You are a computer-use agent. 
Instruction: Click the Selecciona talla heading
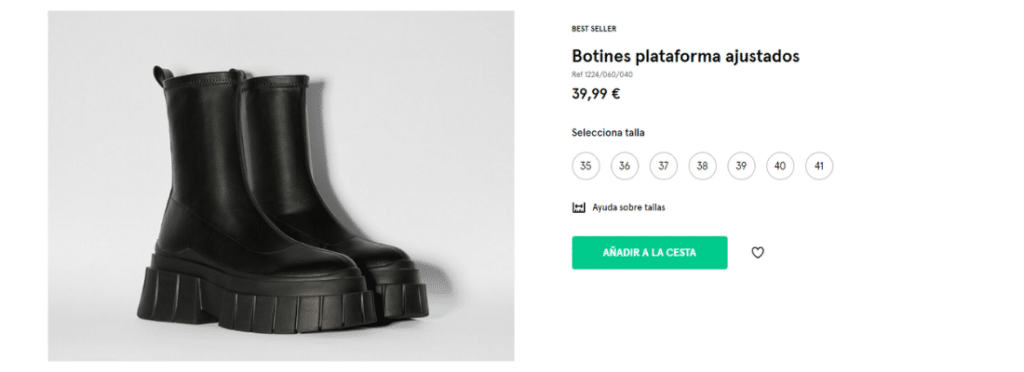tap(608, 132)
